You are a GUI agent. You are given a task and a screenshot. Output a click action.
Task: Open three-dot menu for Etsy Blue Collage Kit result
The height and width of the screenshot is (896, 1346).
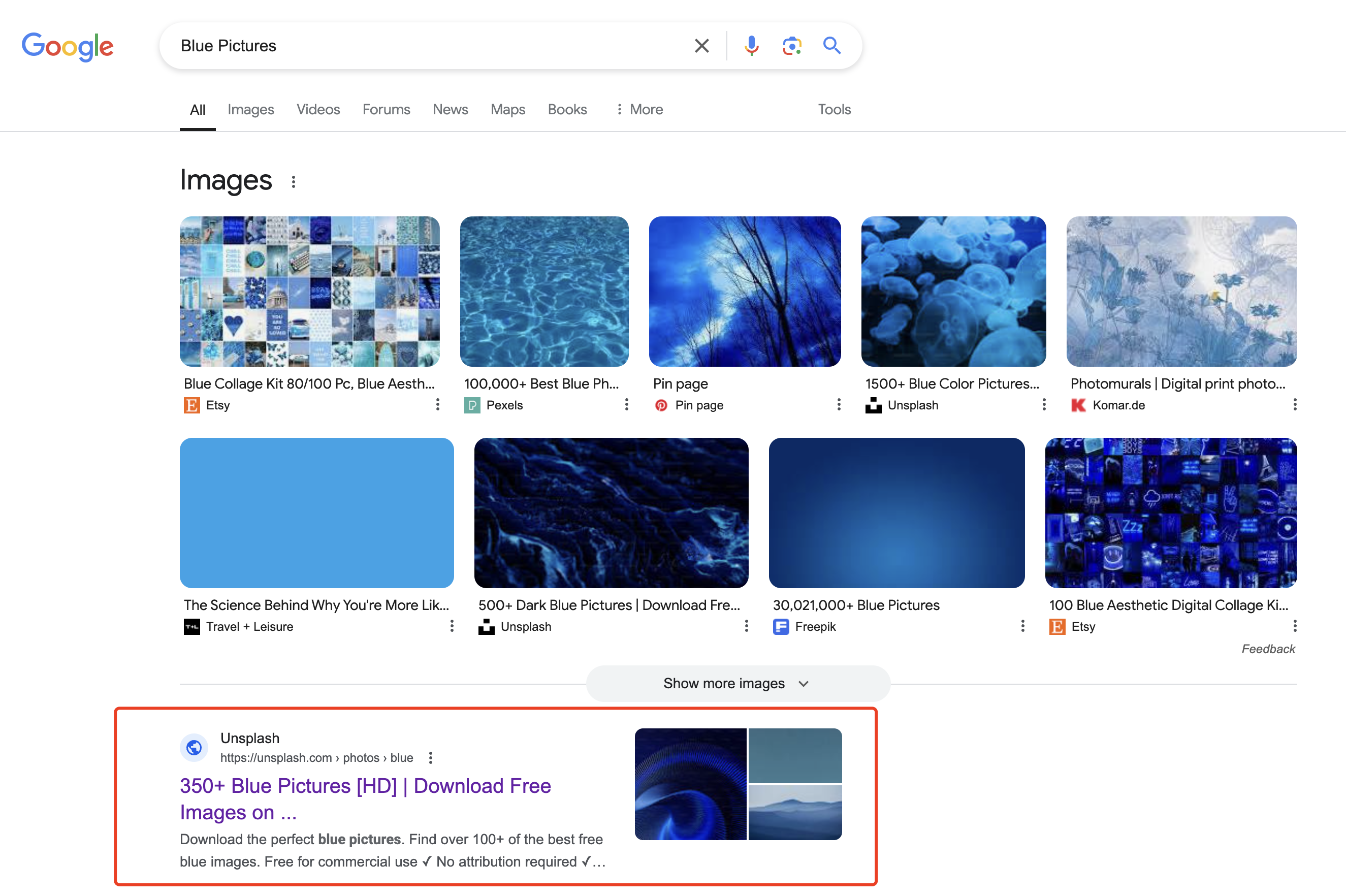(438, 404)
